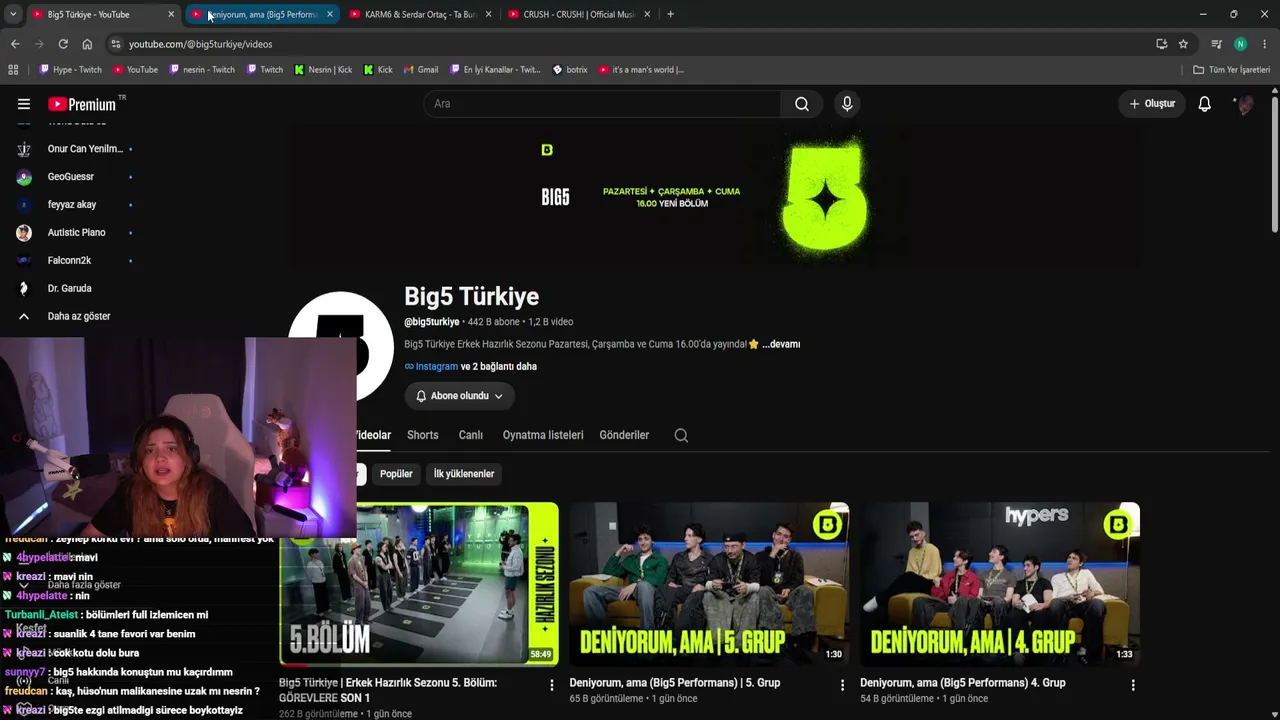1280x720 pixels.
Task: Open the botrix bookmark
Action: (570, 70)
